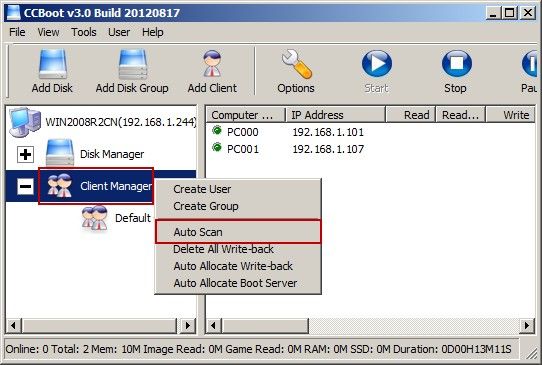Select the Client Manager users icon
The width and height of the screenshot is (542, 365).
tap(60, 186)
